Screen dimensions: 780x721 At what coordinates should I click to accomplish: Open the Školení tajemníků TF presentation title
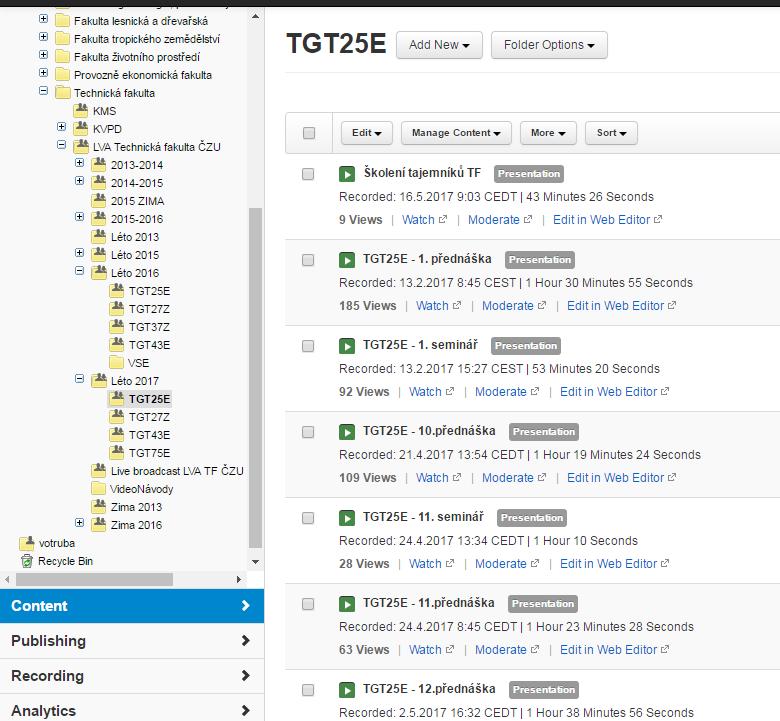click(x=422, y=173)
